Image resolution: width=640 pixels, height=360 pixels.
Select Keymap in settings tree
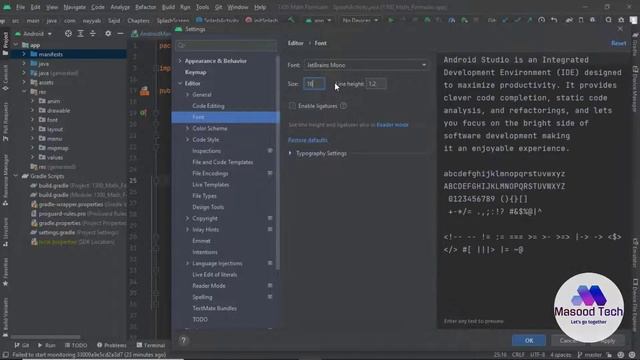[196, 72]
